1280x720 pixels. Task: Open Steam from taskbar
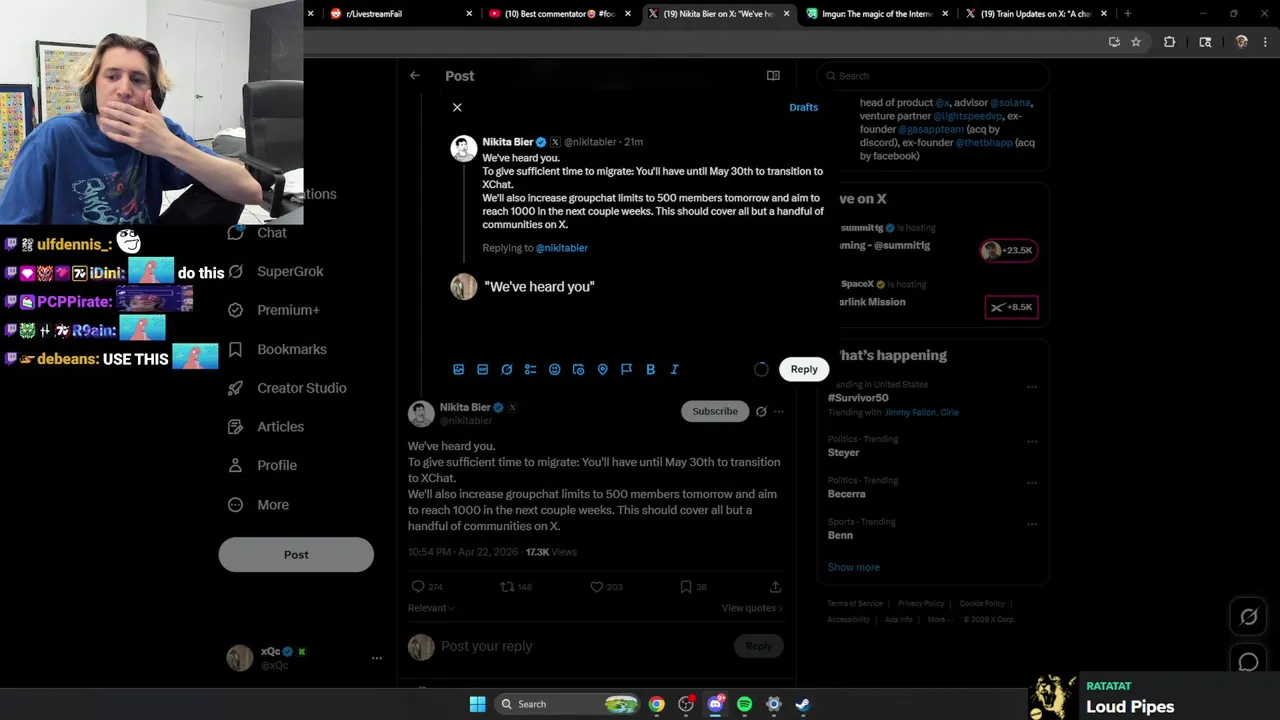(x=802, y=704)
